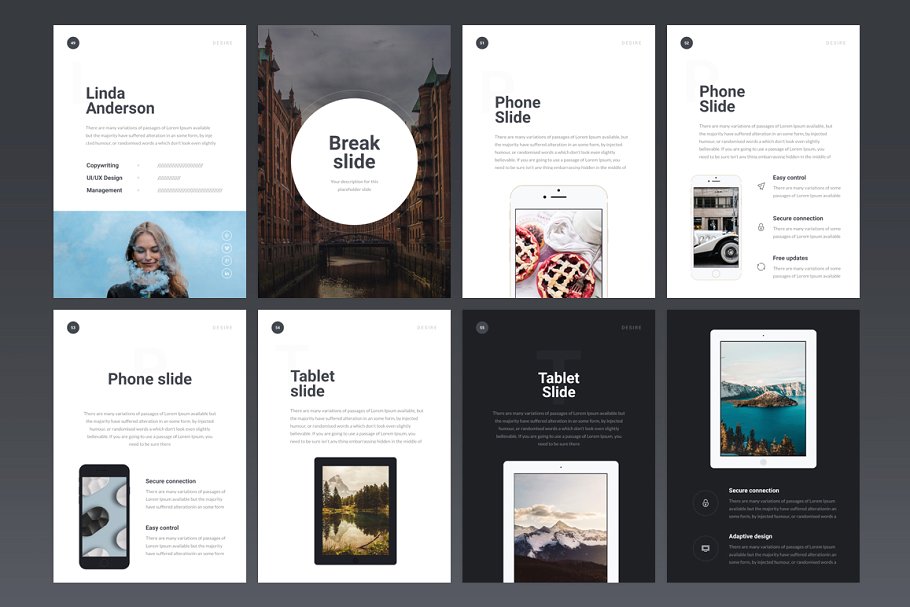Click the Break slide circle title
This screenshot has height=607, width=910.
click(x=354, y=152)
